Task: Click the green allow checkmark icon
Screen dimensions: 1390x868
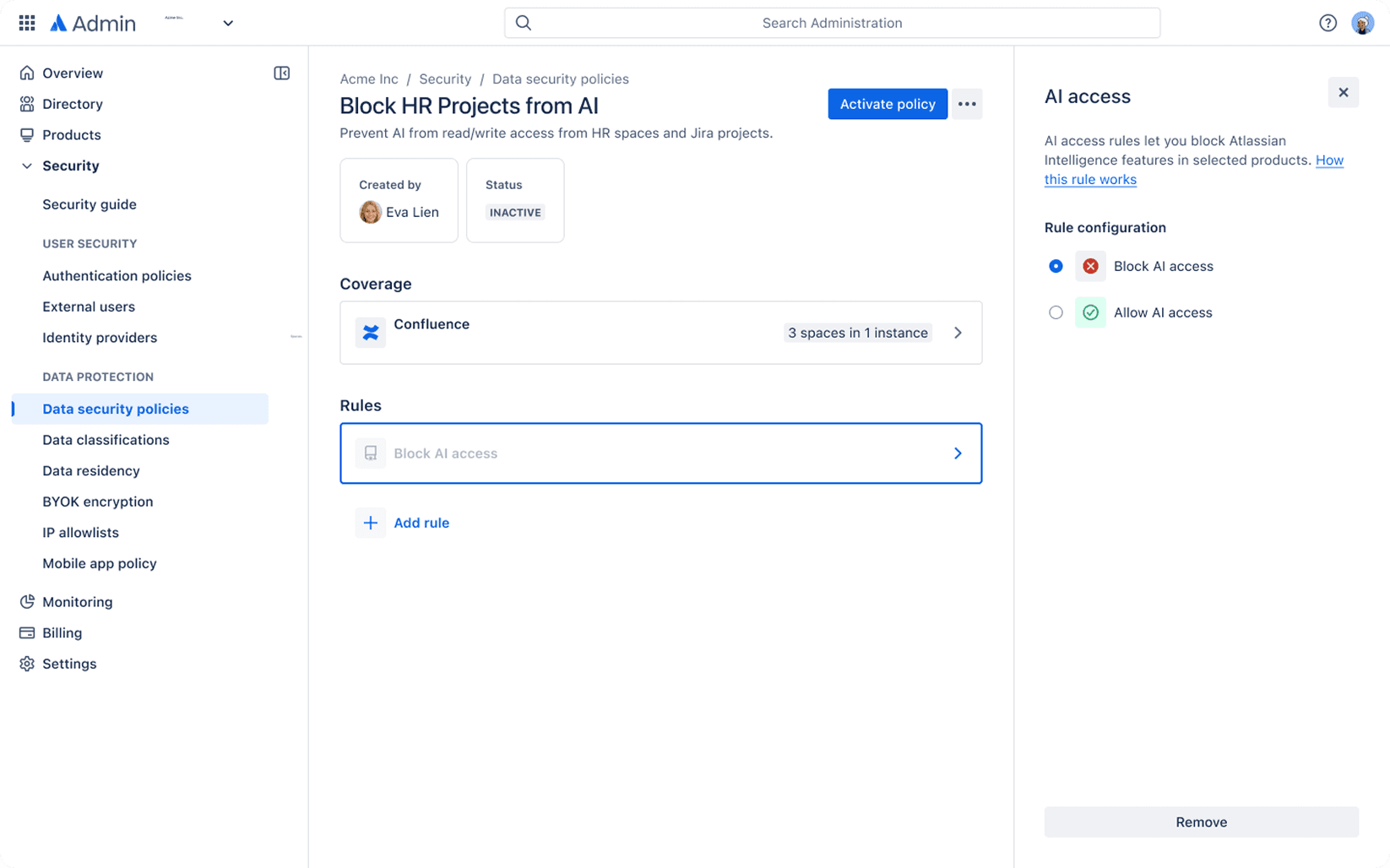Action: (1090, 312)
